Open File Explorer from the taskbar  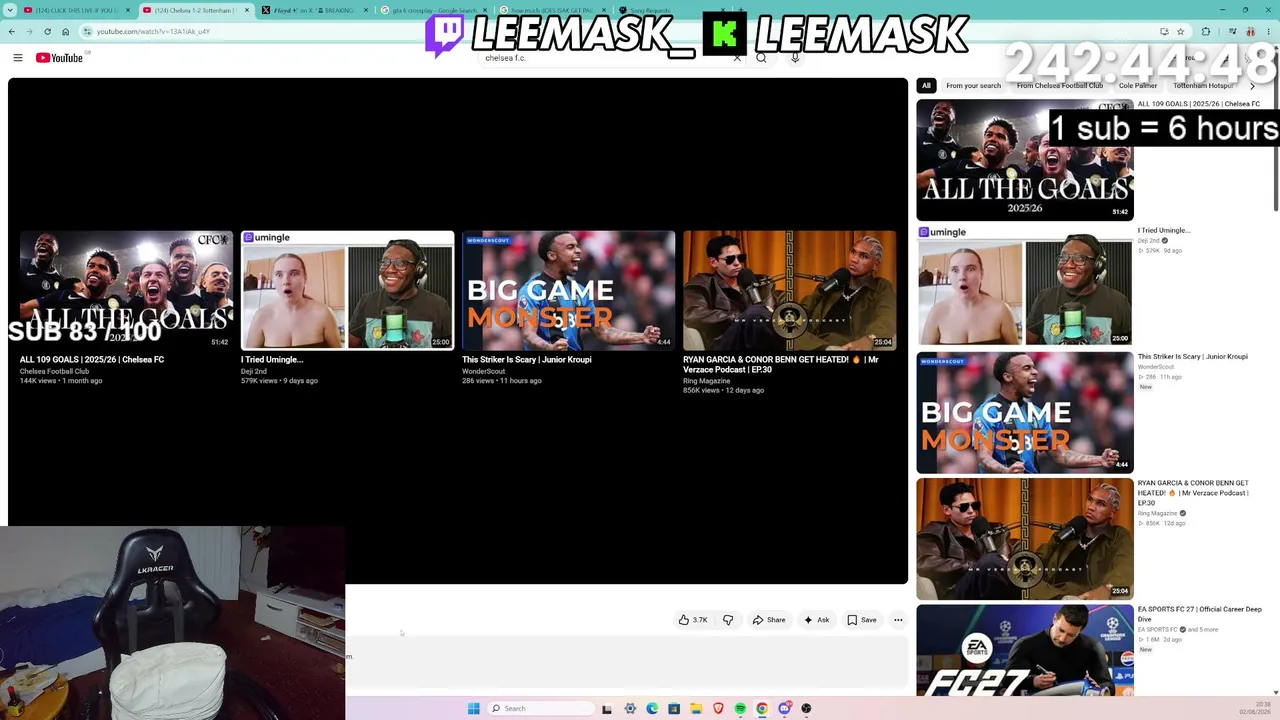696,709
